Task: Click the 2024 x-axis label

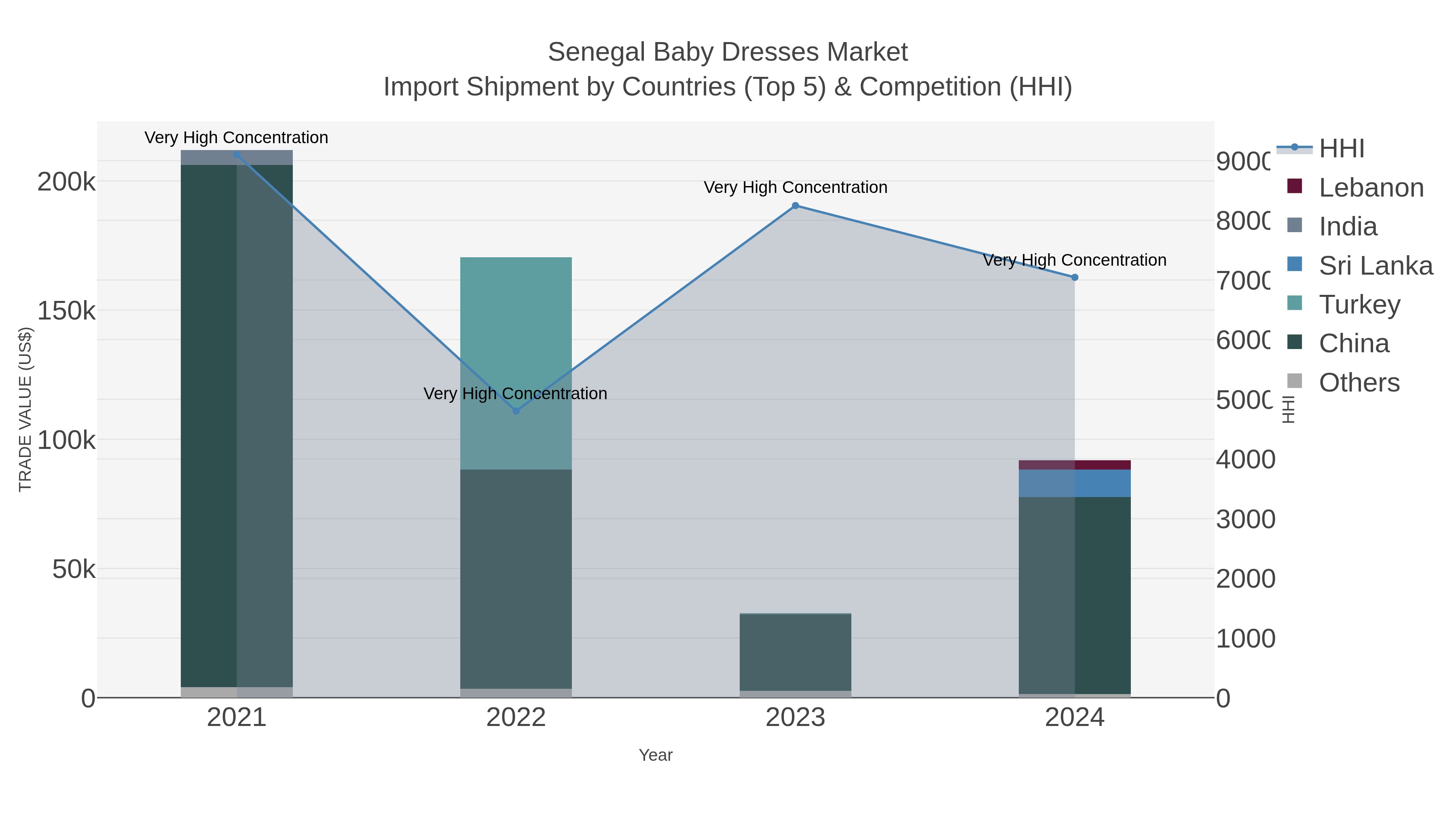Action: tap(1075, 718)
